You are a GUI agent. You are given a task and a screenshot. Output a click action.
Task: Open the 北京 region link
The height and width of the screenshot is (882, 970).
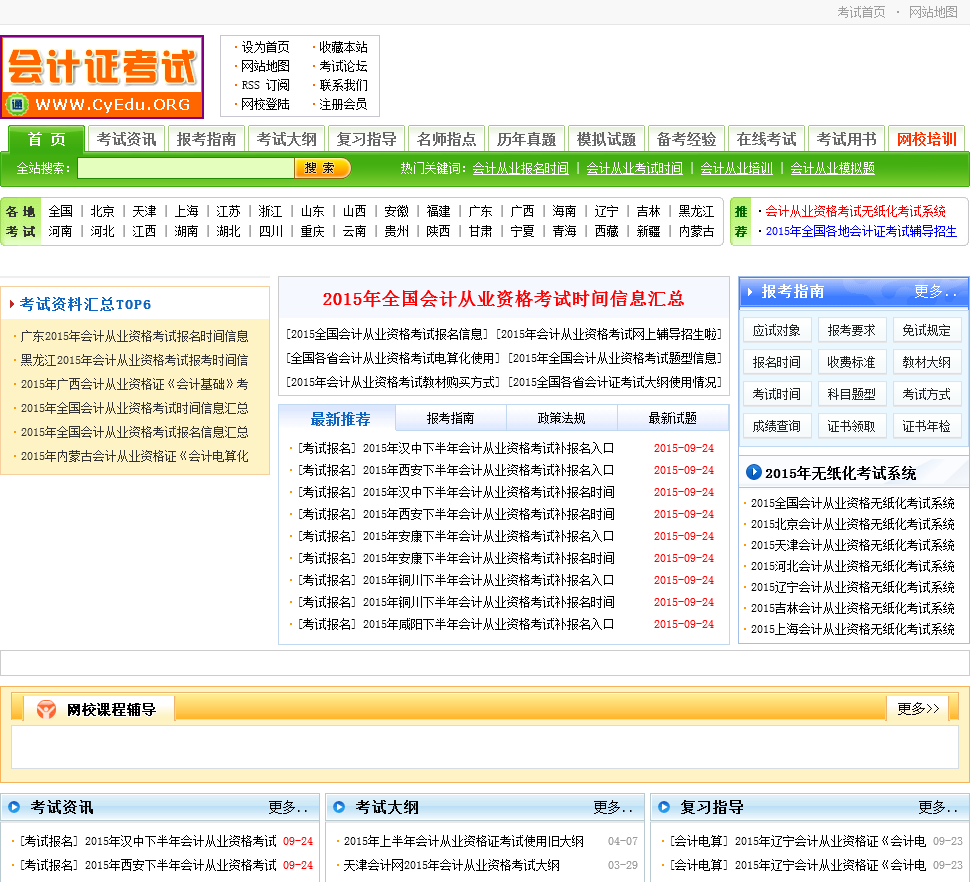(102, 211)
